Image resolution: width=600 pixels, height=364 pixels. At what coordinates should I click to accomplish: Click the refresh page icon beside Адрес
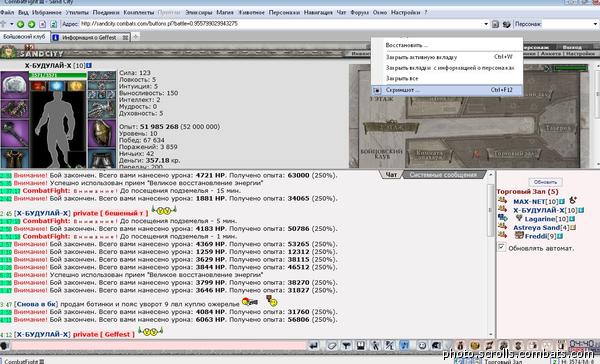54,24
